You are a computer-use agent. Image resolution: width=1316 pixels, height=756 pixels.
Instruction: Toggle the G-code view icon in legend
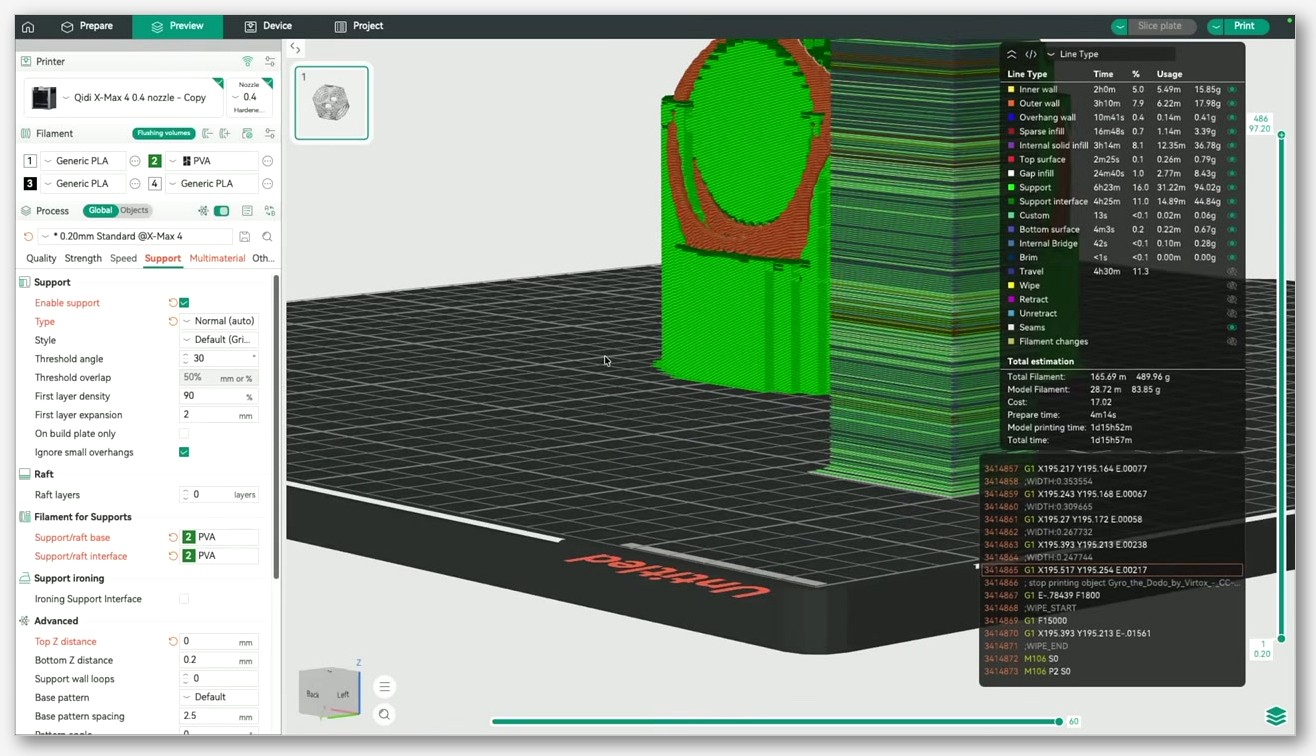pyautogui.click(x=1031, y=54)
